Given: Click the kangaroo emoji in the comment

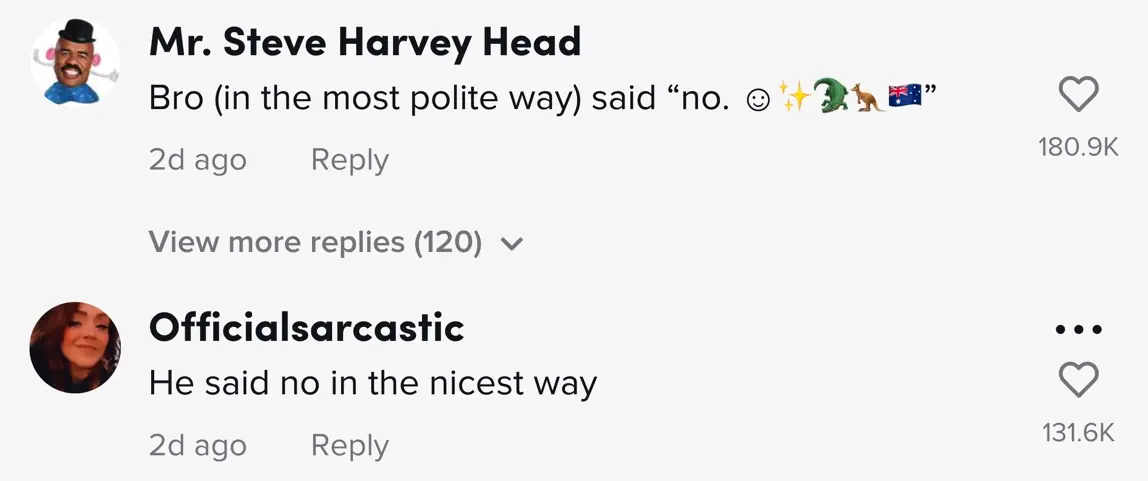Looking at the screenshot, I should 867,98.
